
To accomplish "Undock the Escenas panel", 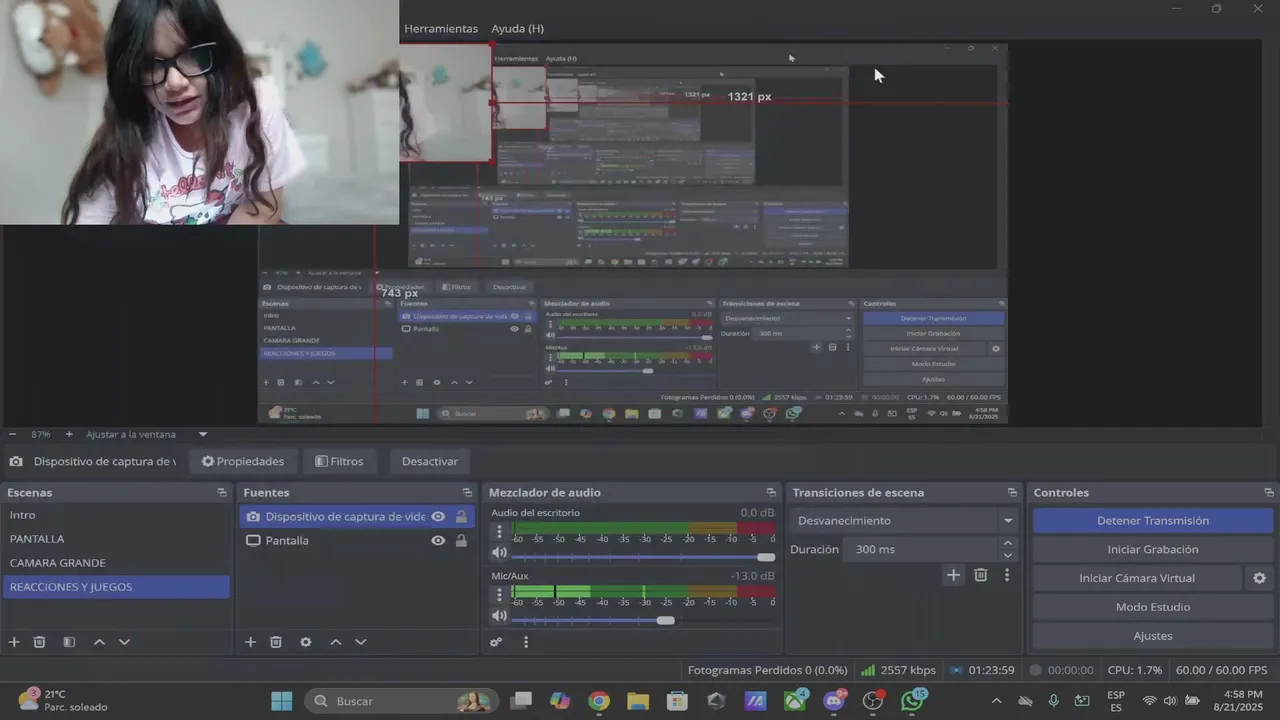I will point(221,493).
